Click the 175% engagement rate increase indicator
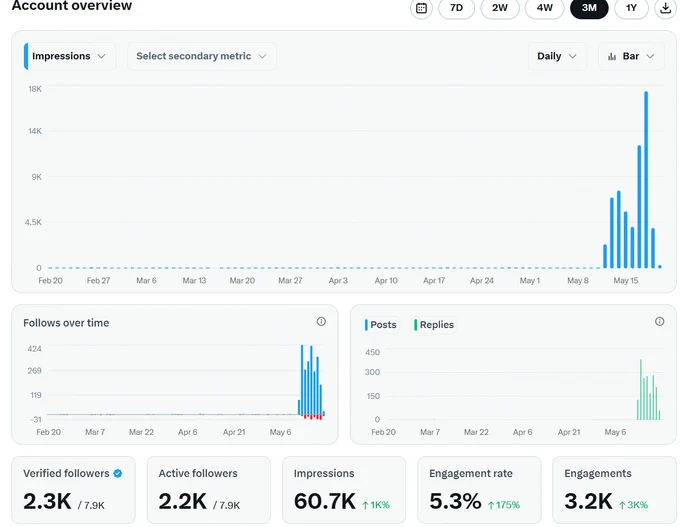Screen dimensions: 680x527 coord(503,505)
